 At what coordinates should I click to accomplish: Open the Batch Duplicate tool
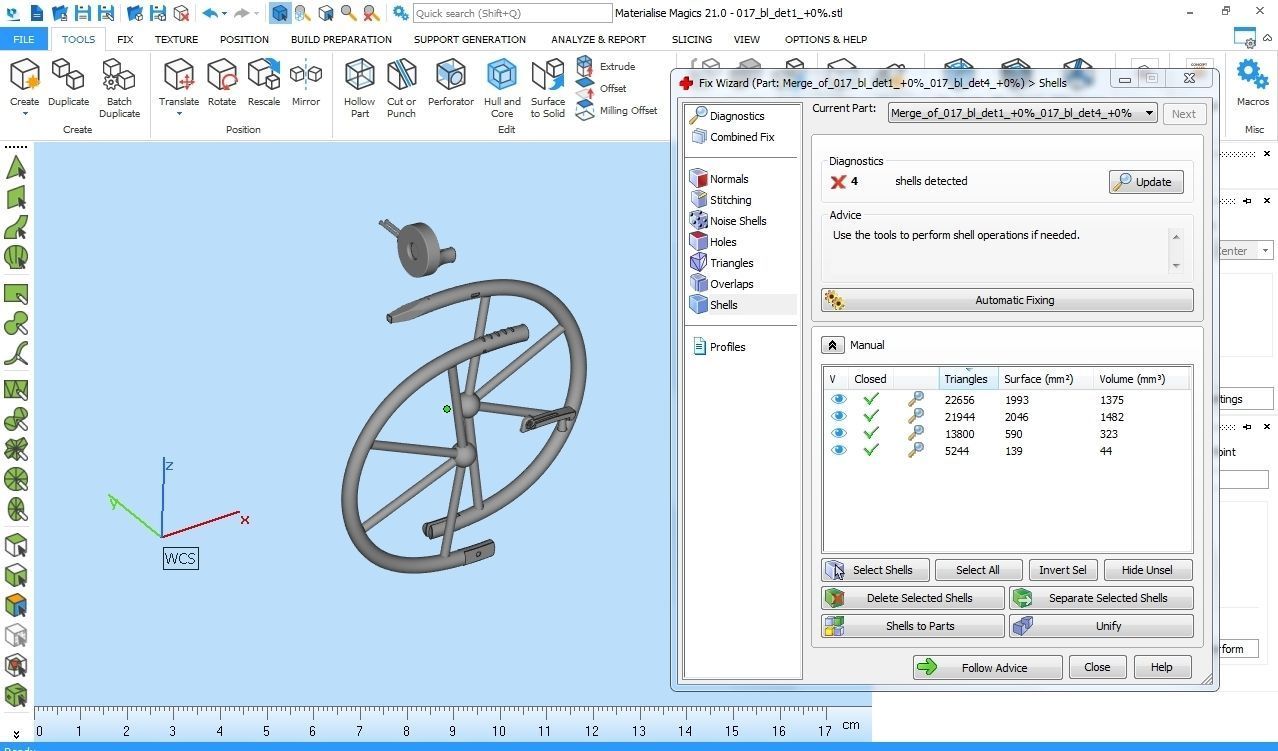[119, 88]
